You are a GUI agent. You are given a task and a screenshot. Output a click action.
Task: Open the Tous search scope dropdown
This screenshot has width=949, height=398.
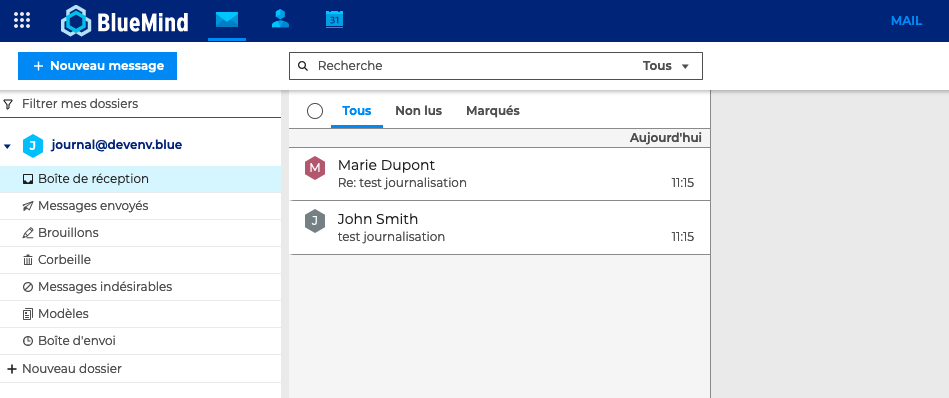click(666, 66)
